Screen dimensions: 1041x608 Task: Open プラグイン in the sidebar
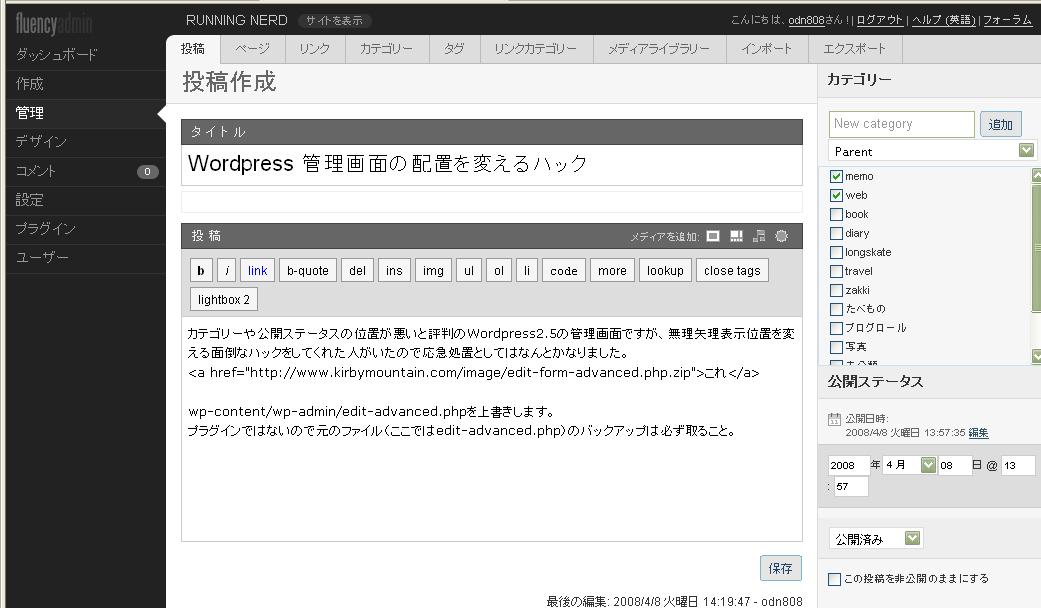click(x=86, y=229)
